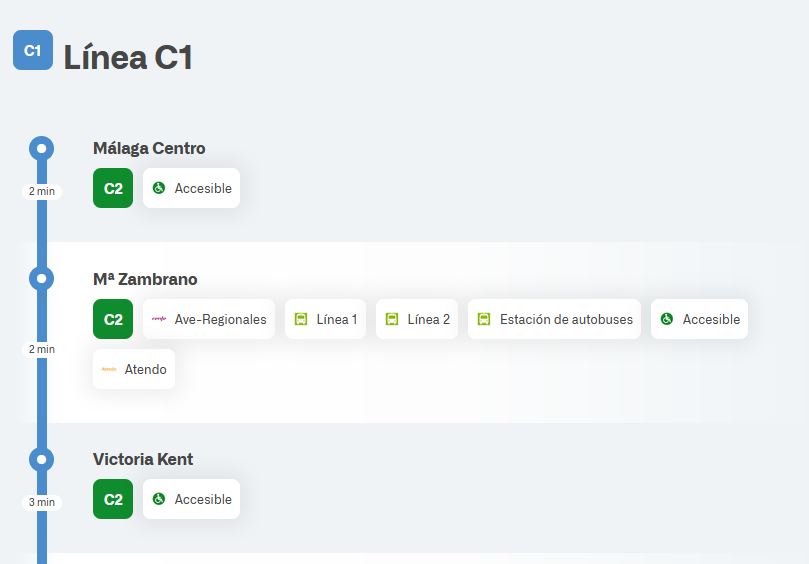The image size is (809, 564).
Task: Click the wheelchair icon under Málaga Centro
Action: pyautogui.click(x=159, y=188)
